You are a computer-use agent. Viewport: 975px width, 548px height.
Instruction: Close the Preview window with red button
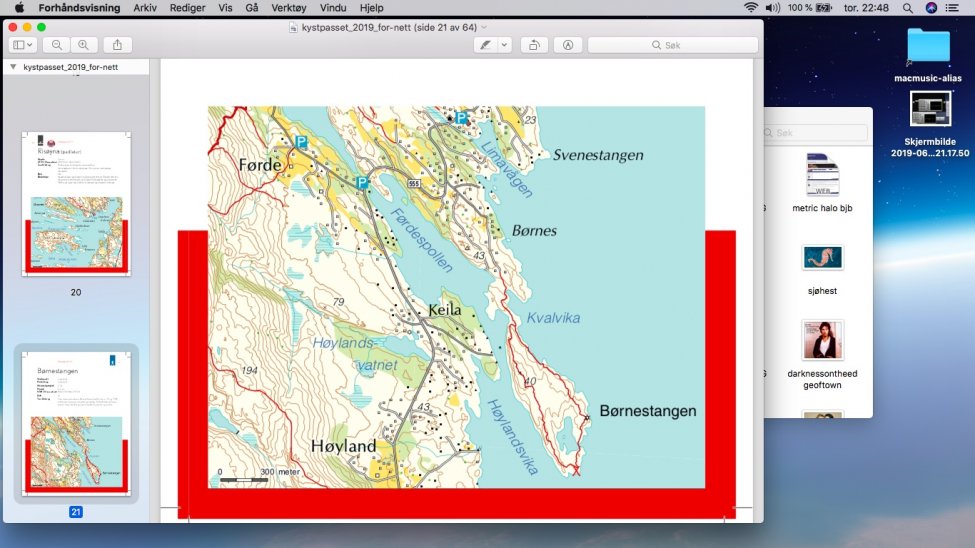[13, 27]
